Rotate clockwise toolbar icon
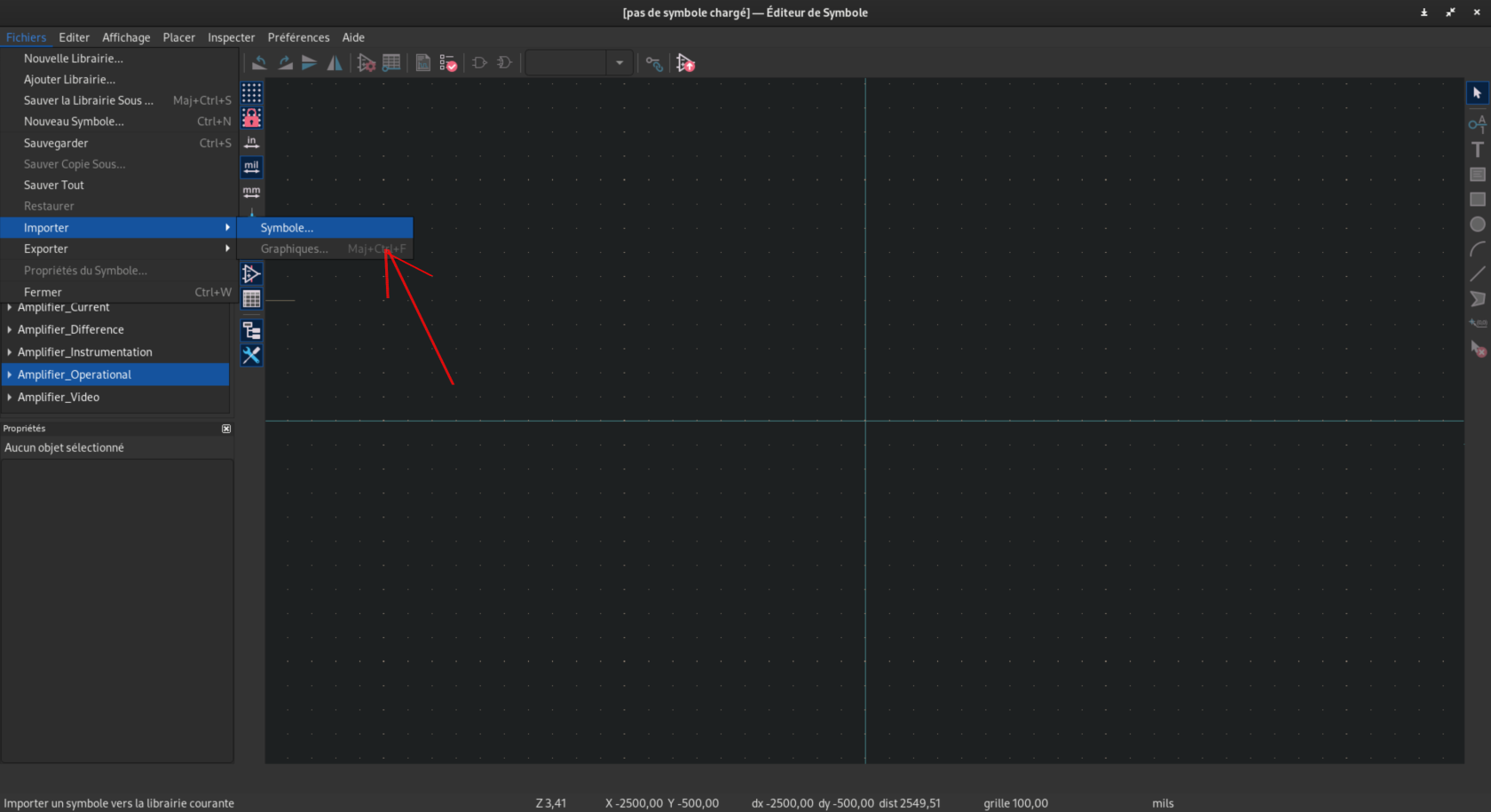 [x=285, y=63]
